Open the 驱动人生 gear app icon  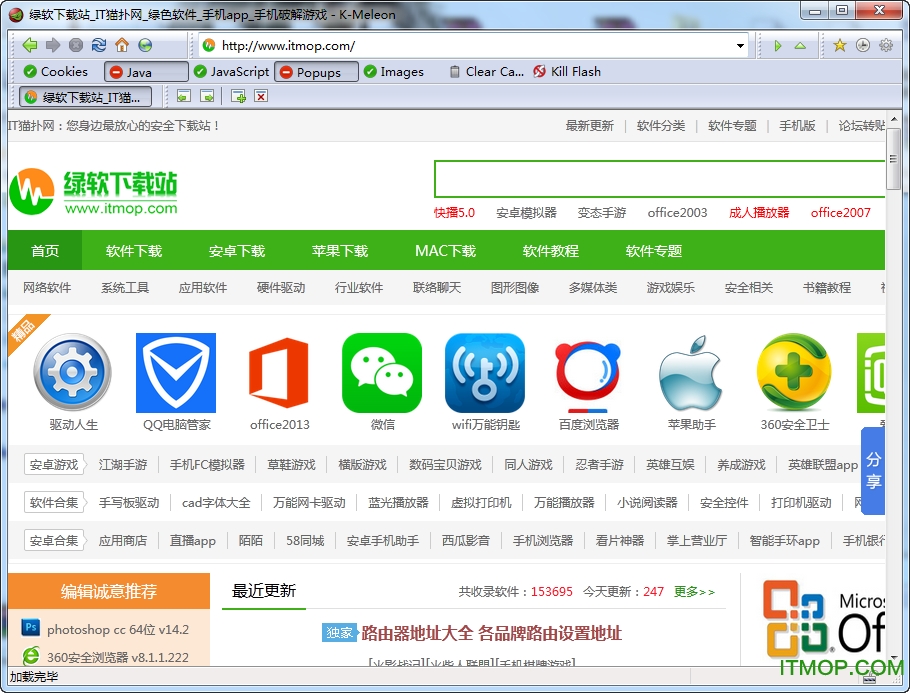pyautogui.click(x=73, y=373)
